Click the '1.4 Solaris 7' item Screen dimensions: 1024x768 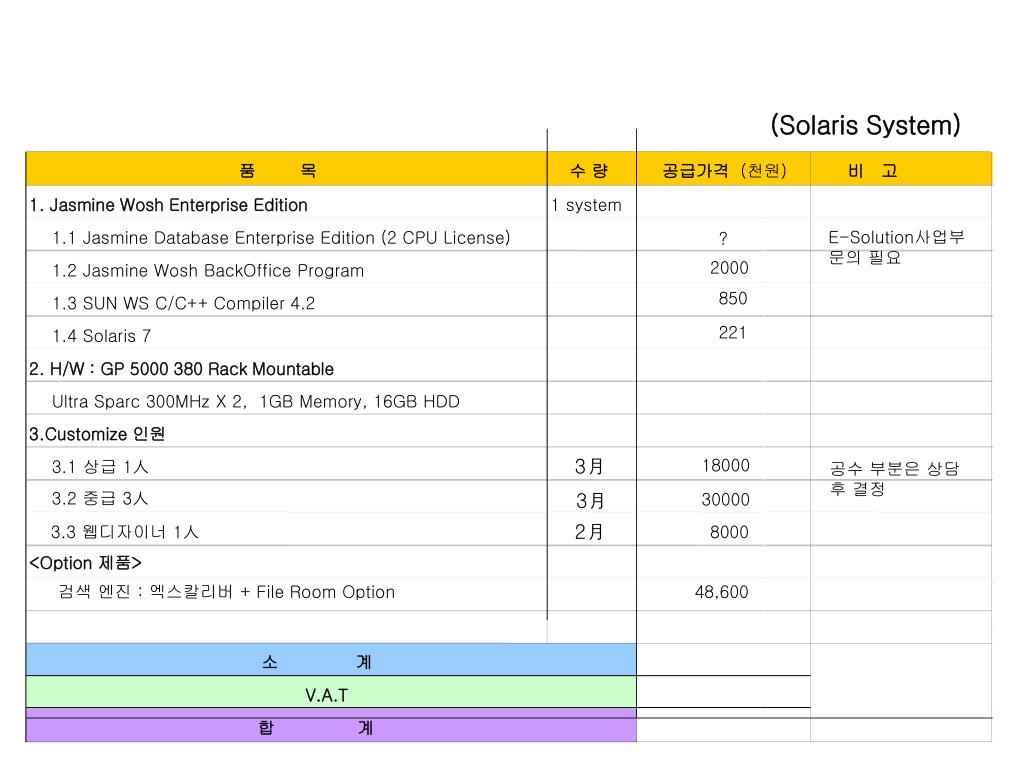coord(102,336)
